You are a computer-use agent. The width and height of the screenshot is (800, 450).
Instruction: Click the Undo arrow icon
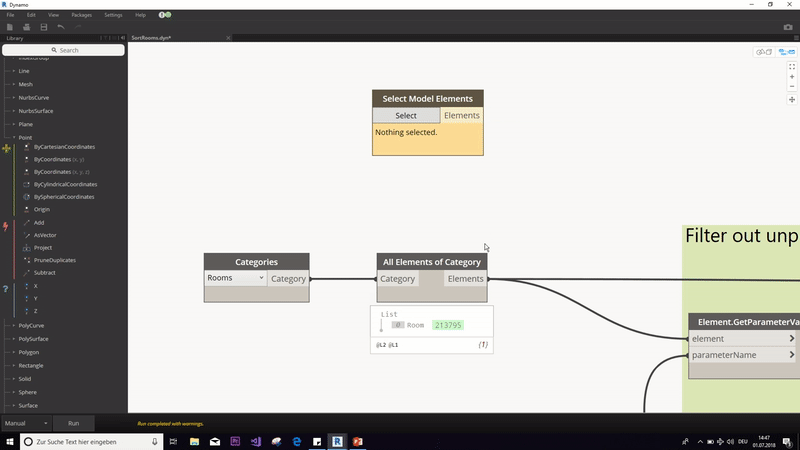(x=60, y=27)
